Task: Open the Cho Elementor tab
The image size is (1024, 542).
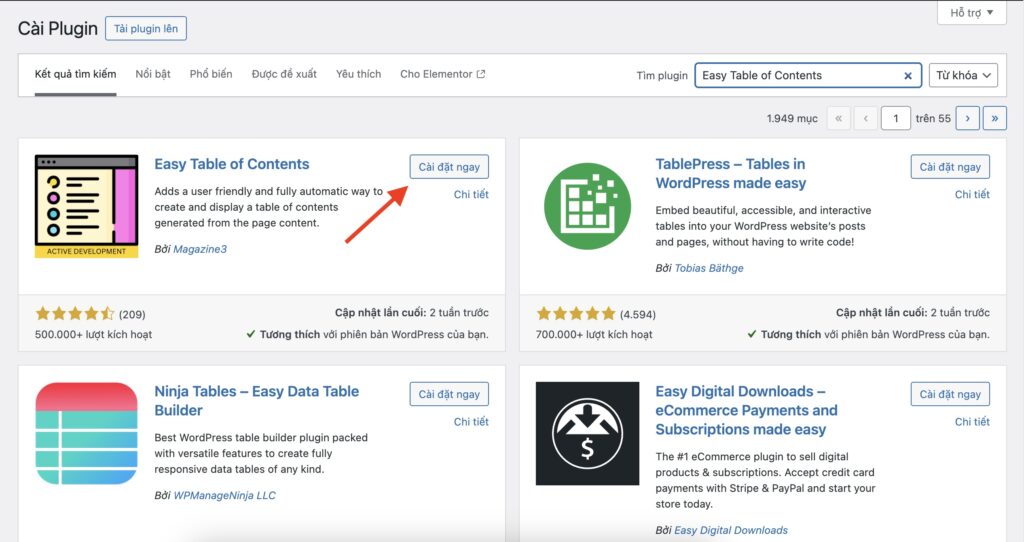Action: [442, 74]
